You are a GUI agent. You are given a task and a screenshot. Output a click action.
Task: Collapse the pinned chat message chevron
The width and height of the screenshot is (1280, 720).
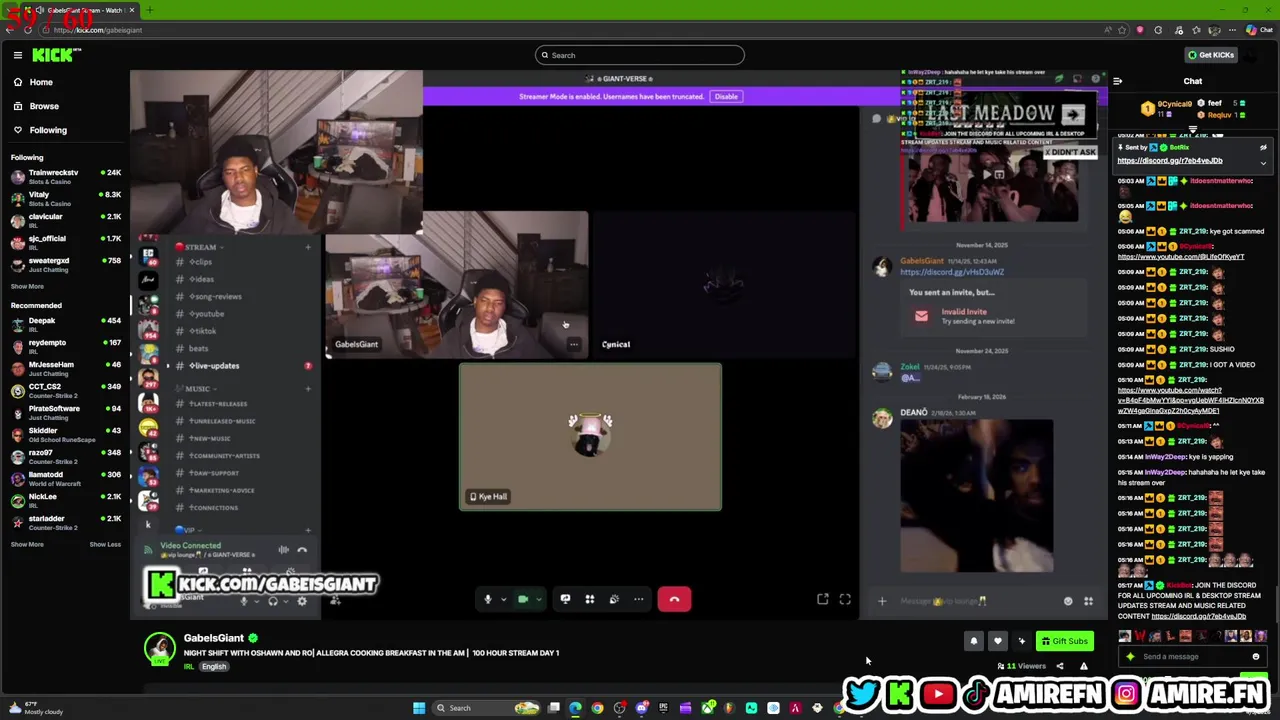(x=1263, y=162)
